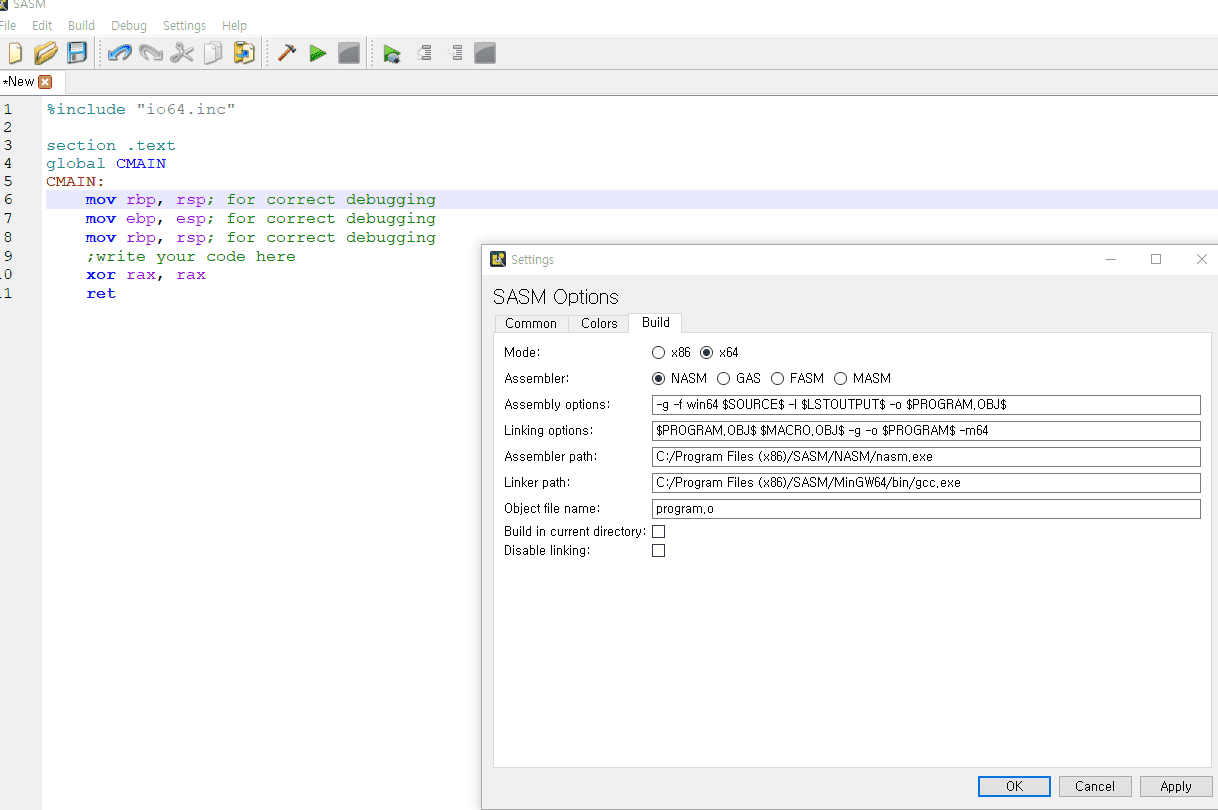The height and width of the screenshot is (810, 1218).
Task: Start debugging with the bug arrow icon
Action: (392, 53)
